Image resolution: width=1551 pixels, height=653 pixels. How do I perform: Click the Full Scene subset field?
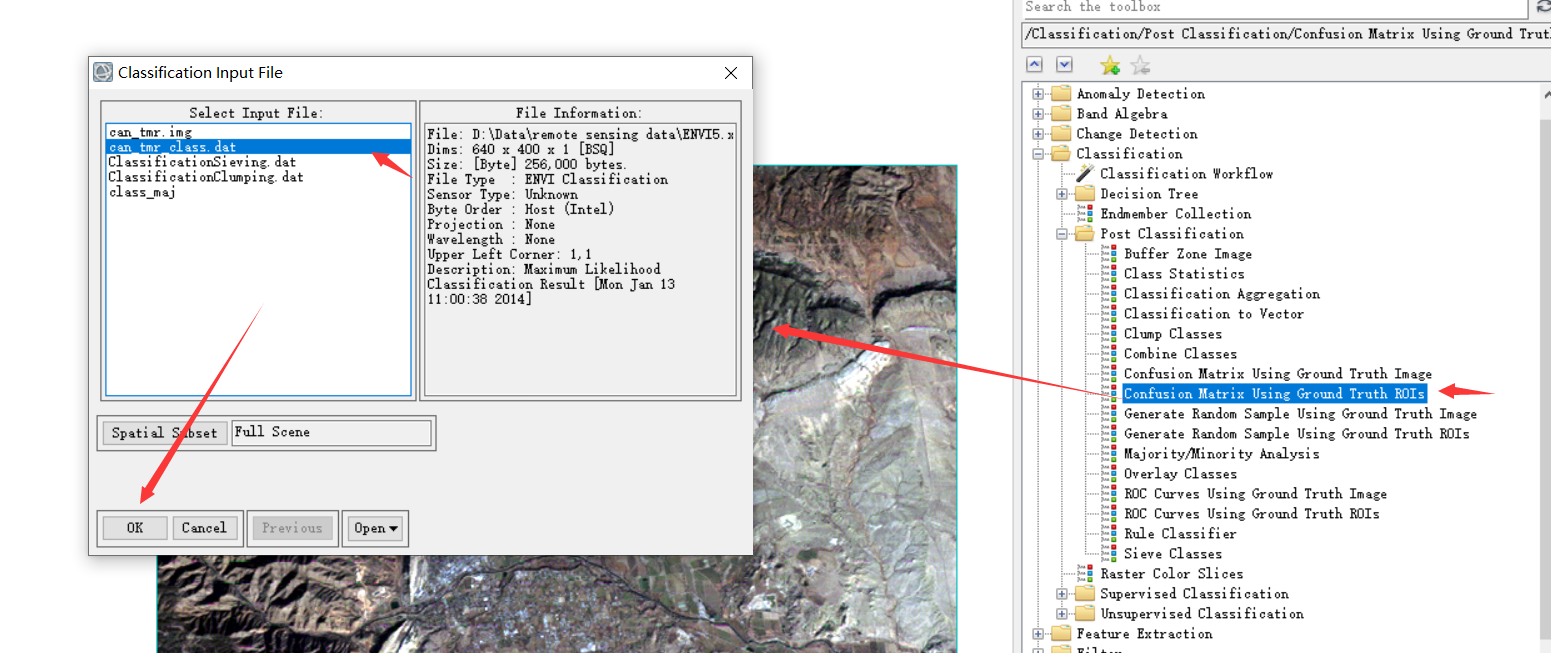tap(331, 432)
